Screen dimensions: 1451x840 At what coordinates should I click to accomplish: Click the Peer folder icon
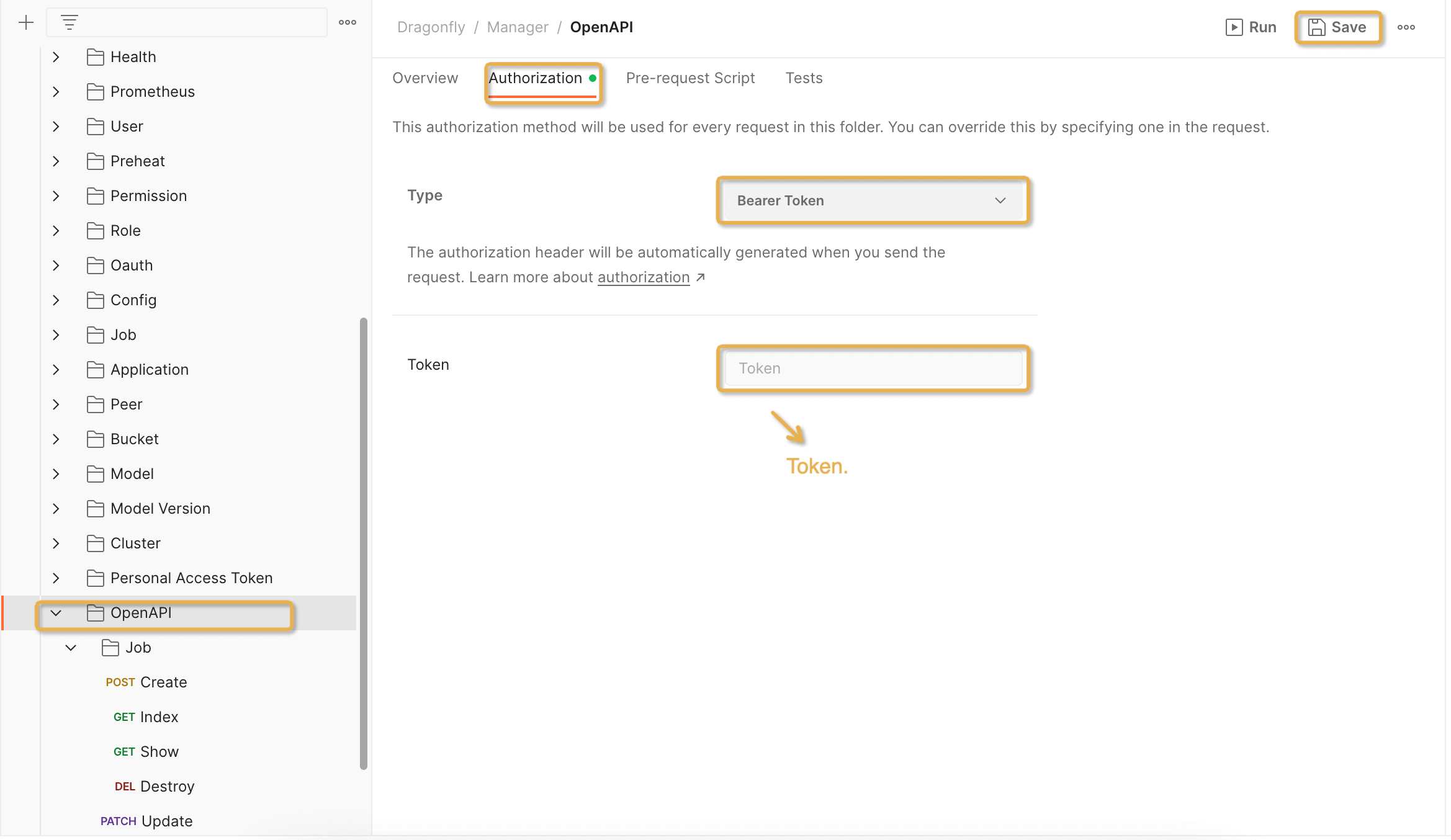coord(96,404)
